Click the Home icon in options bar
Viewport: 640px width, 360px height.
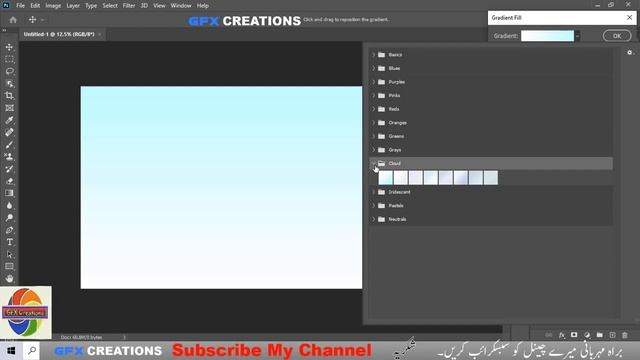coord(13,20)
